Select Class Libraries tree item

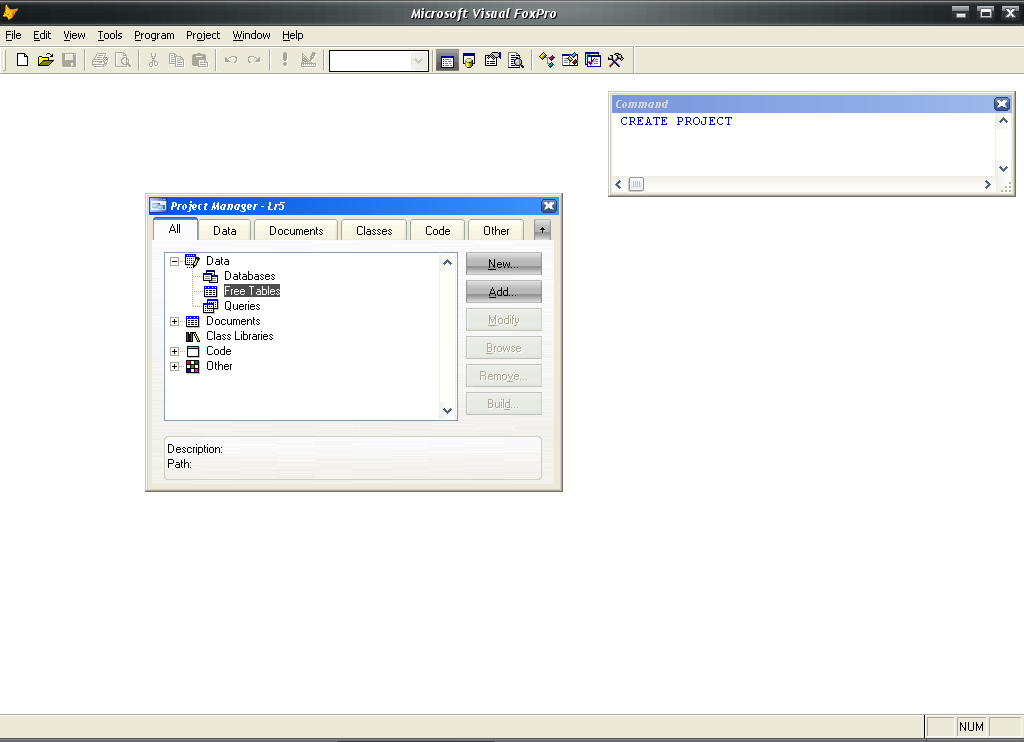click(x=240, y=336)
